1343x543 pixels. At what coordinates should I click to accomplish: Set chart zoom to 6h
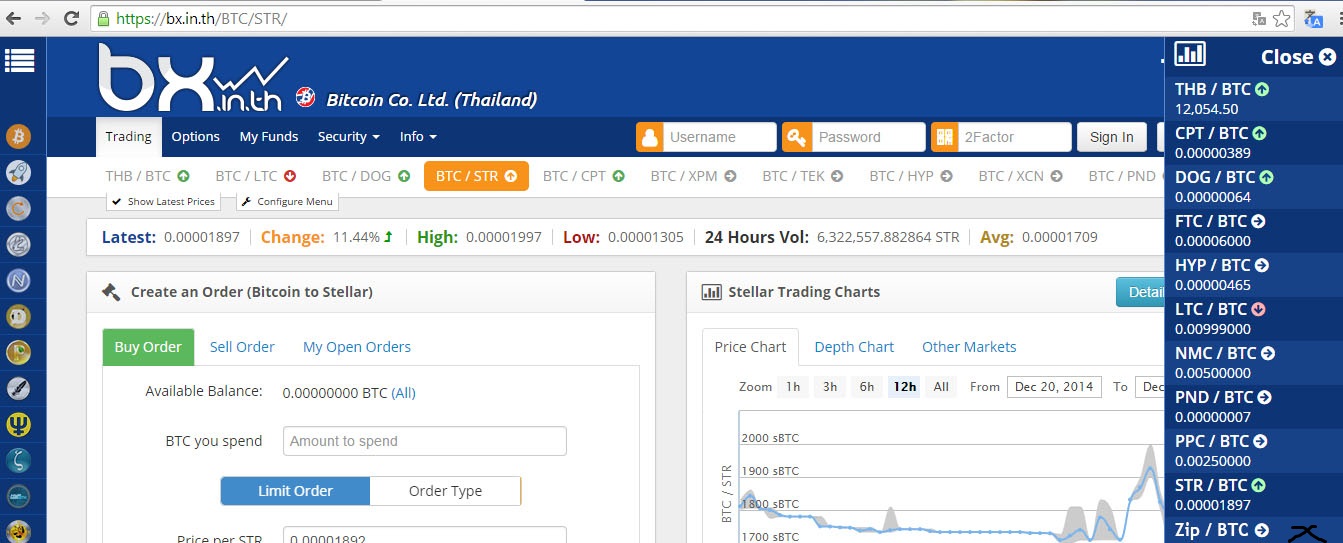867,387
